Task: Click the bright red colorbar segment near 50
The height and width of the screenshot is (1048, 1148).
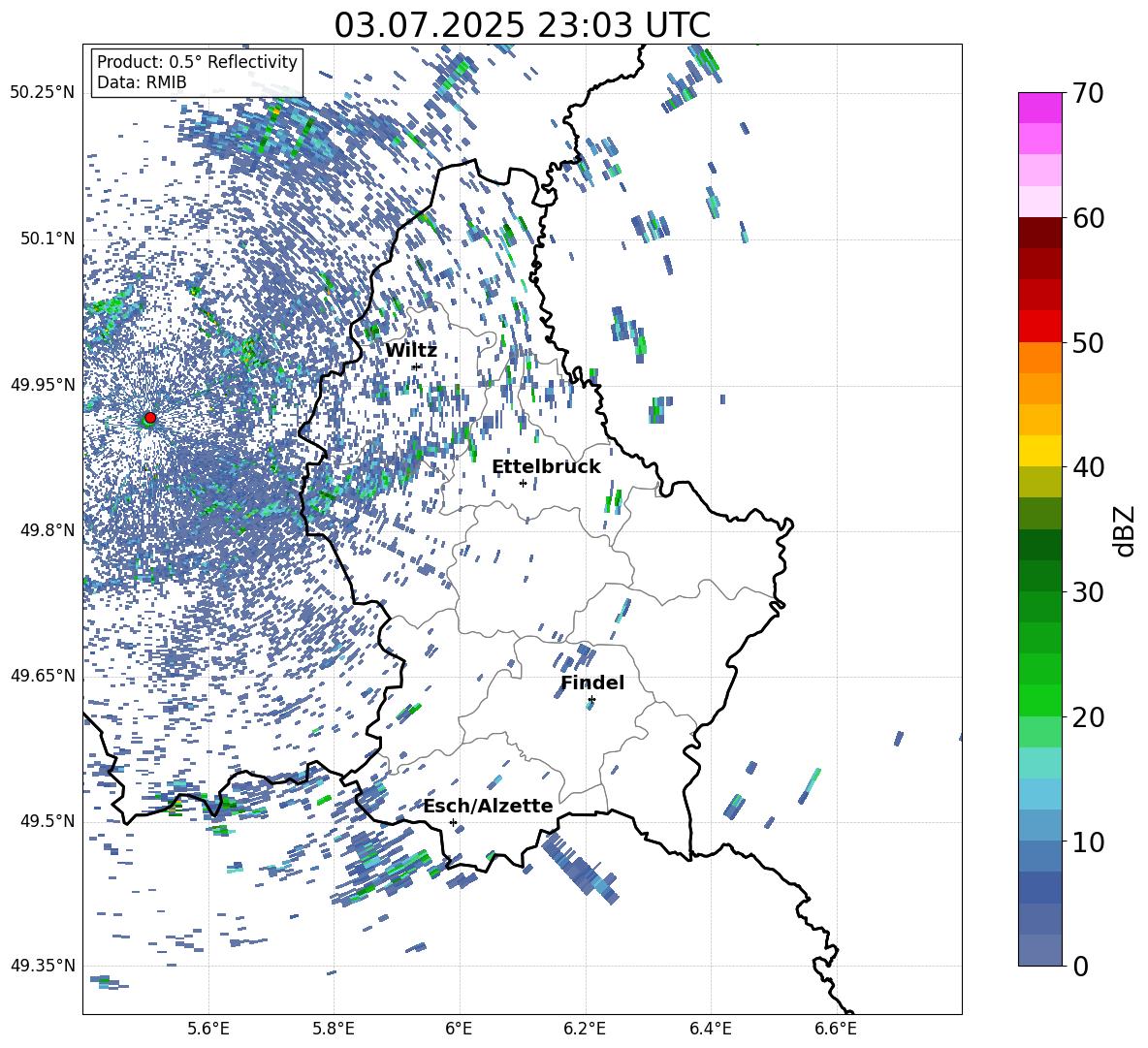Action: [1040, 327]
